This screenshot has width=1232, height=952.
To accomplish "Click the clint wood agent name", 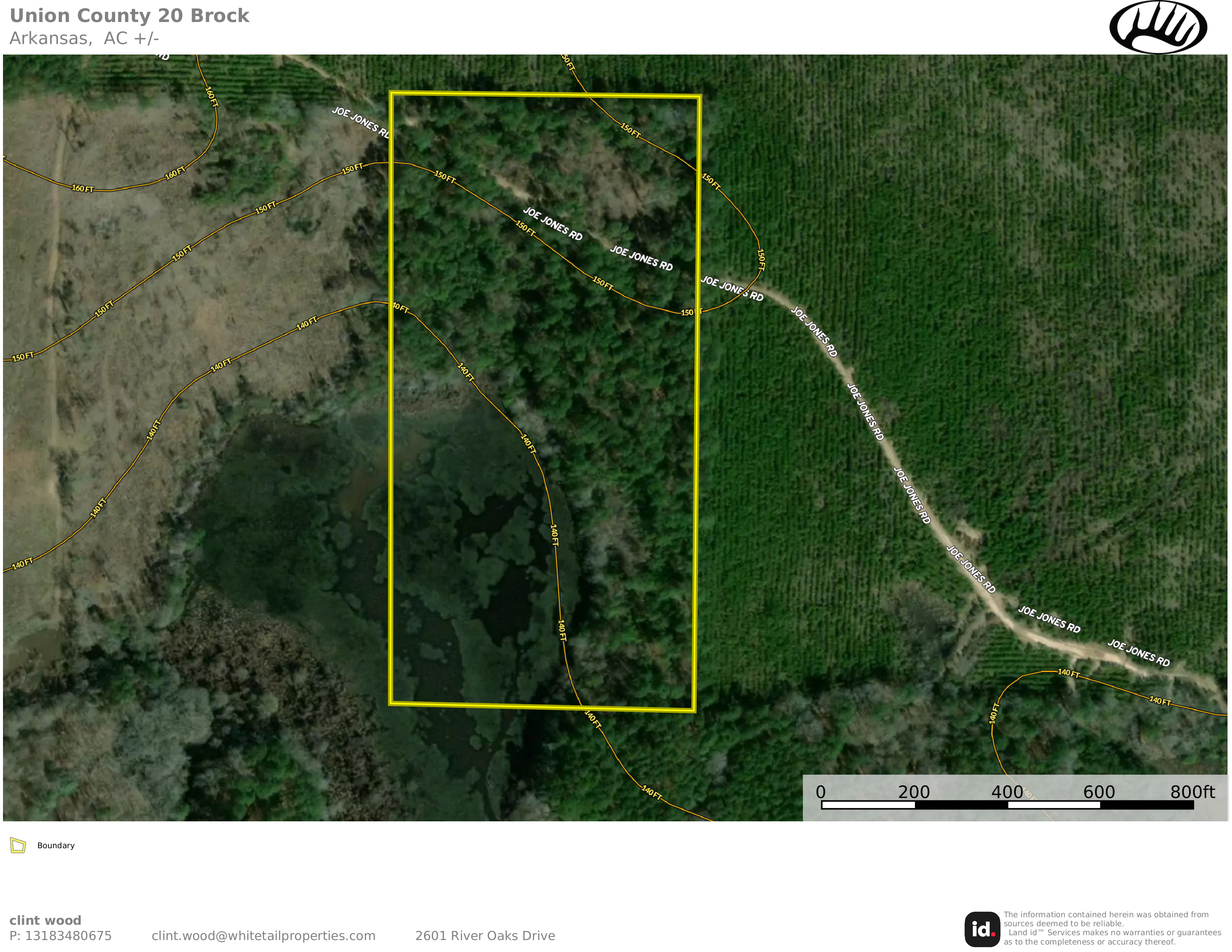I will click(45, 920).
